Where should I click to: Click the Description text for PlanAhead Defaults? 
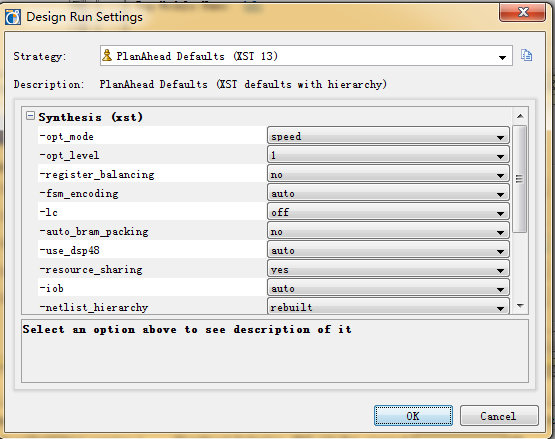click(243, 85)
